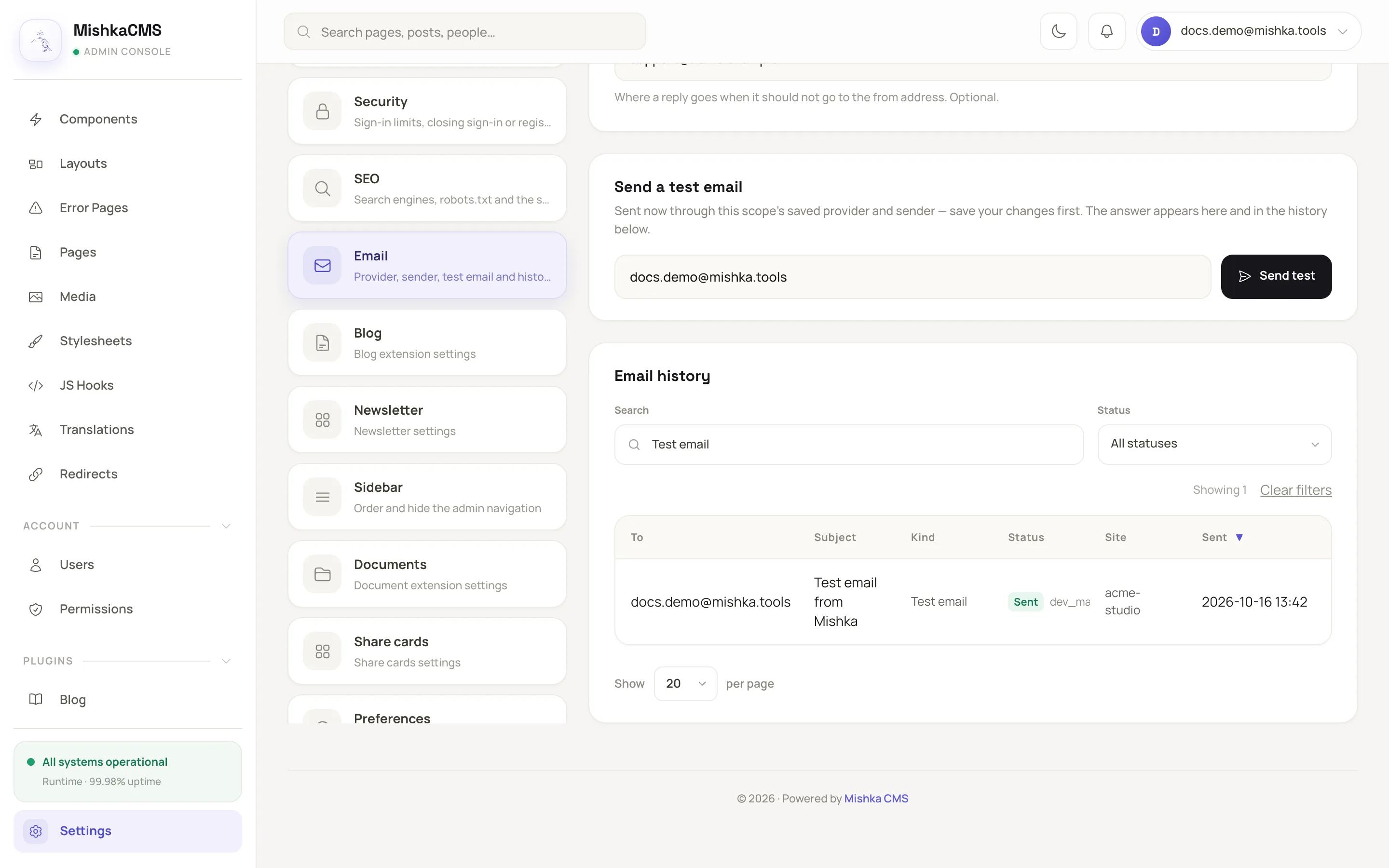Click the acme-studio site cell

[x=1122, y=601]
